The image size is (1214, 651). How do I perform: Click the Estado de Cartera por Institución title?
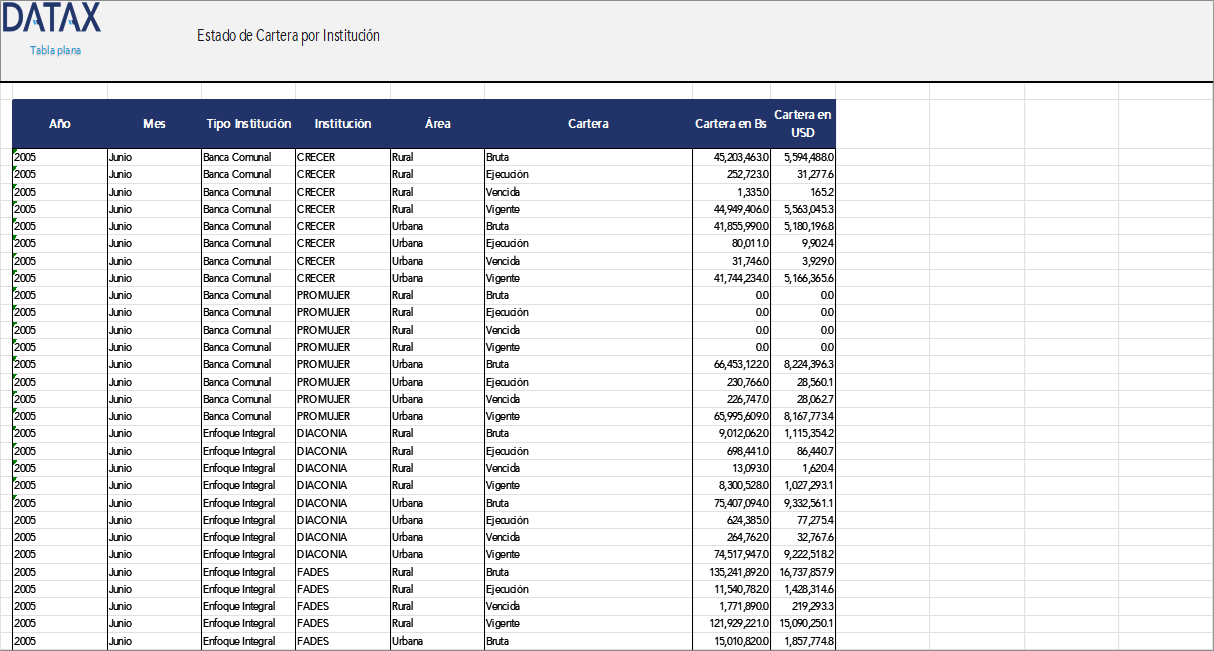coord(288,36)
